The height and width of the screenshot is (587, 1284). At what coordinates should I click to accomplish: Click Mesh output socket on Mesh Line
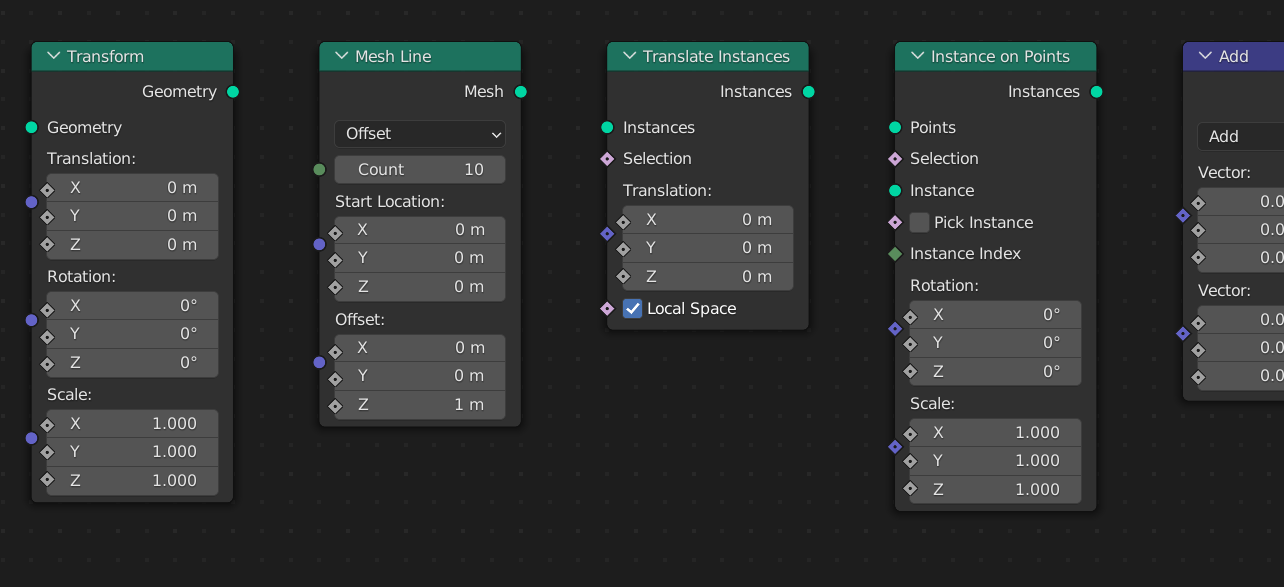click(x=521, y=92)
